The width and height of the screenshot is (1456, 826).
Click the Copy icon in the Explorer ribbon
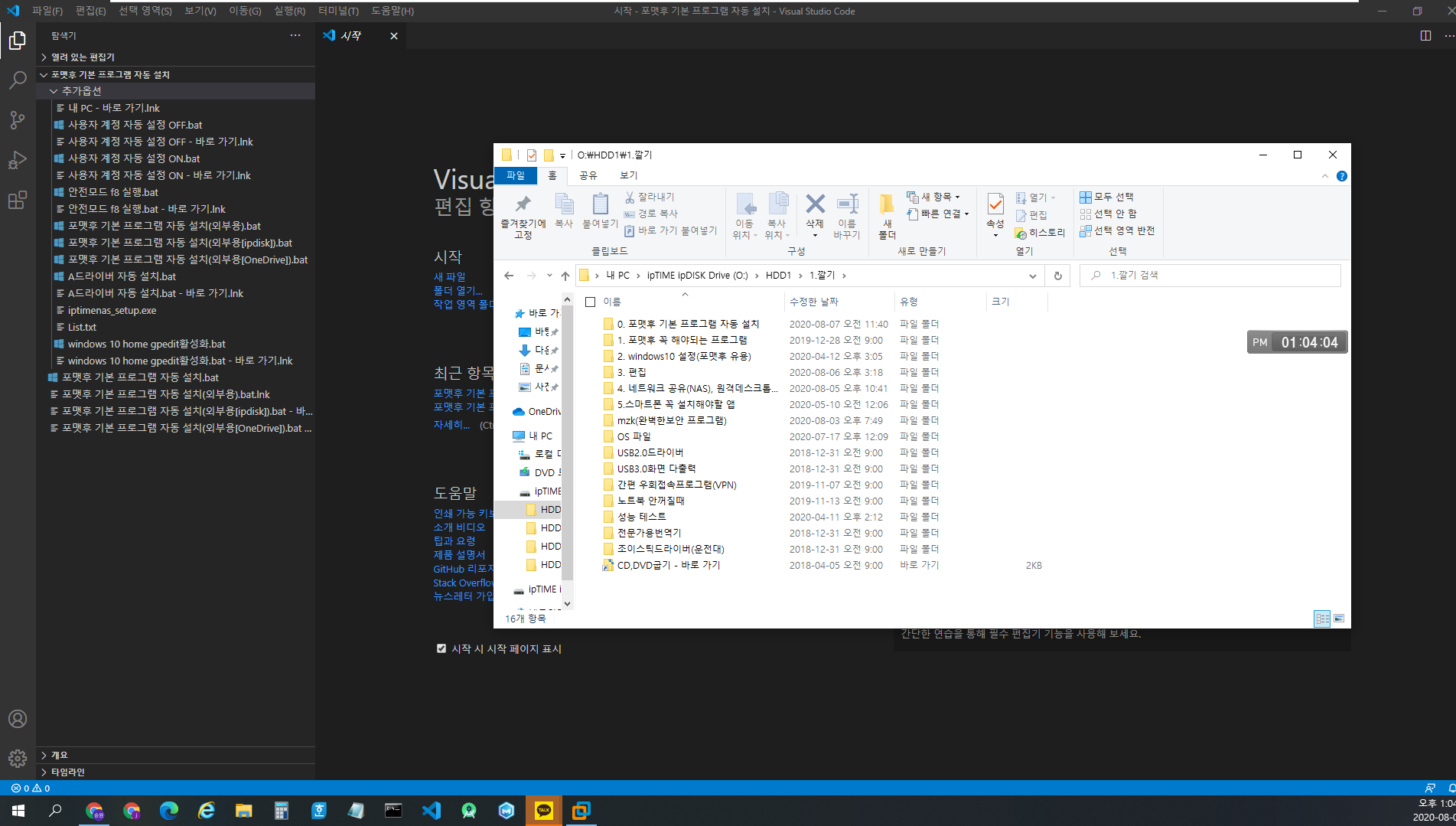click(x=564, y=211)
